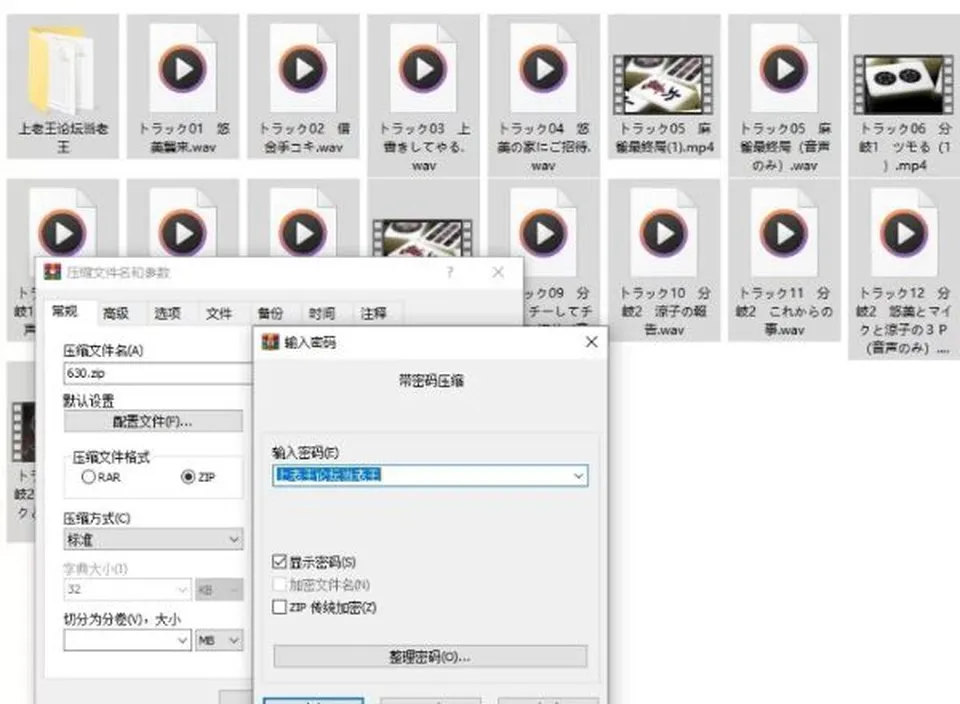Select the ZIP archive format option

[188, 477]
